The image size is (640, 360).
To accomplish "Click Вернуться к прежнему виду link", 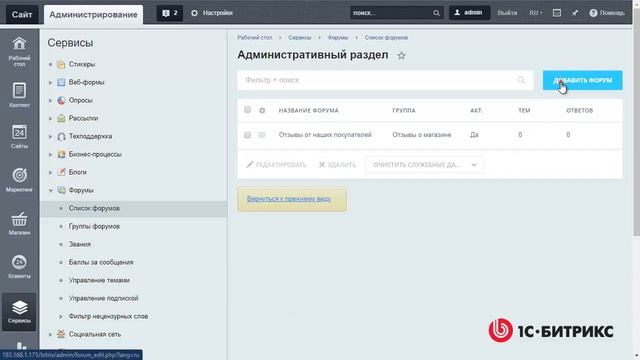I will [289, 199].
